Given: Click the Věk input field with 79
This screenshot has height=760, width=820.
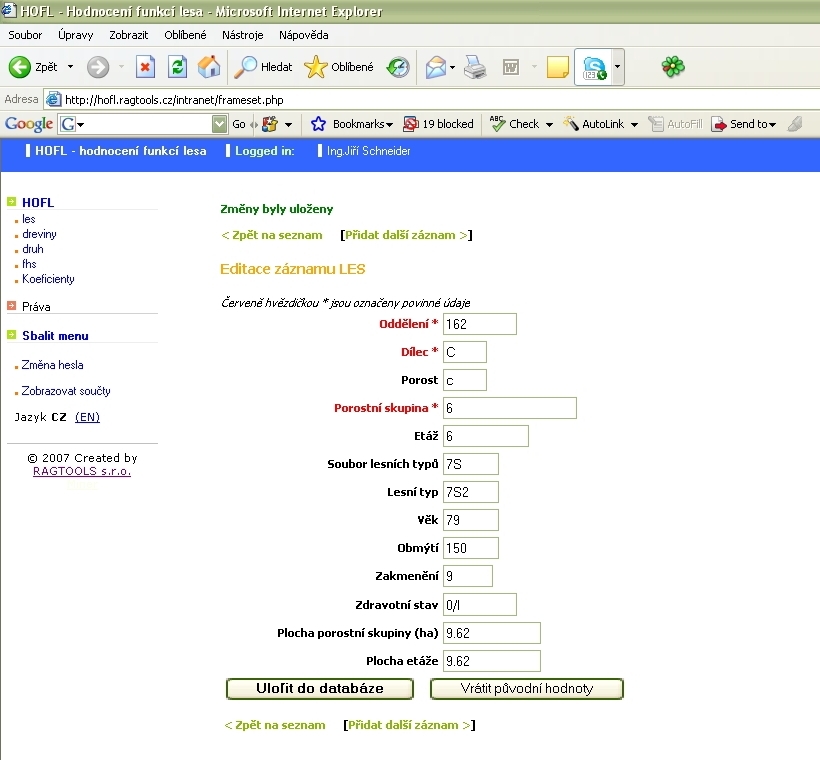Looking at the screenshot, I should point(471,520).
